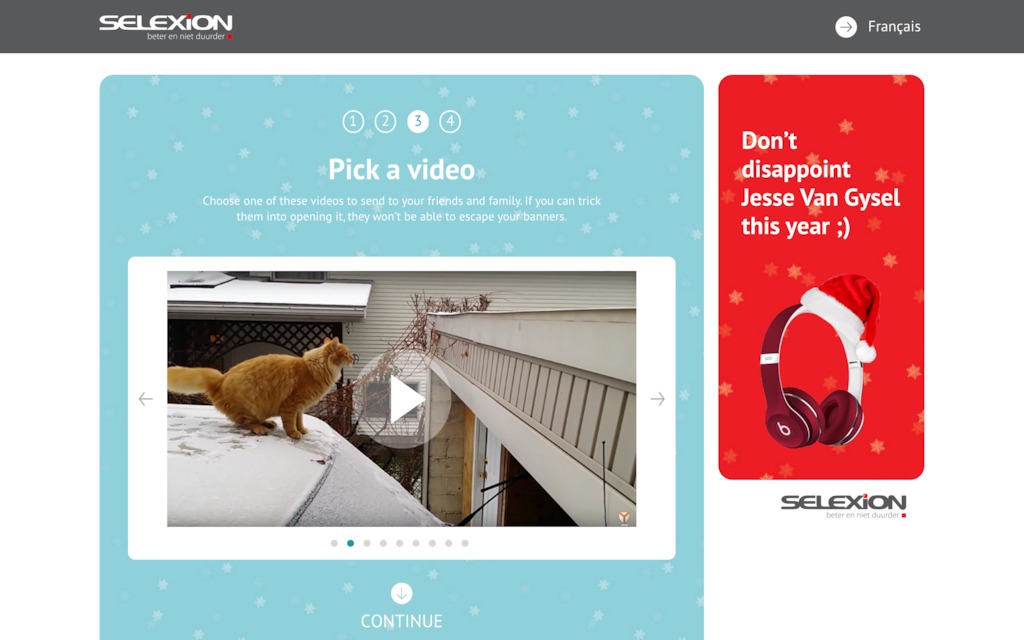The width and height of the screenshot is (1024, 640).
Task: Click the CONTINUE button
Action: [x=402, y=621]
